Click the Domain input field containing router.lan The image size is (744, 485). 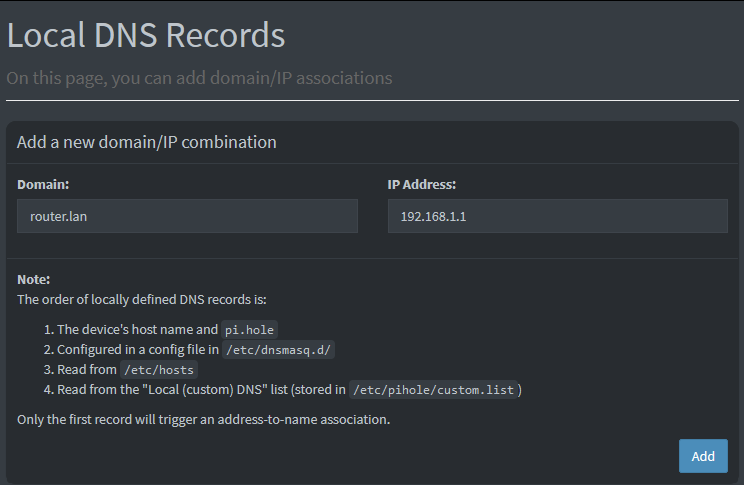click(x=187, y=216)
